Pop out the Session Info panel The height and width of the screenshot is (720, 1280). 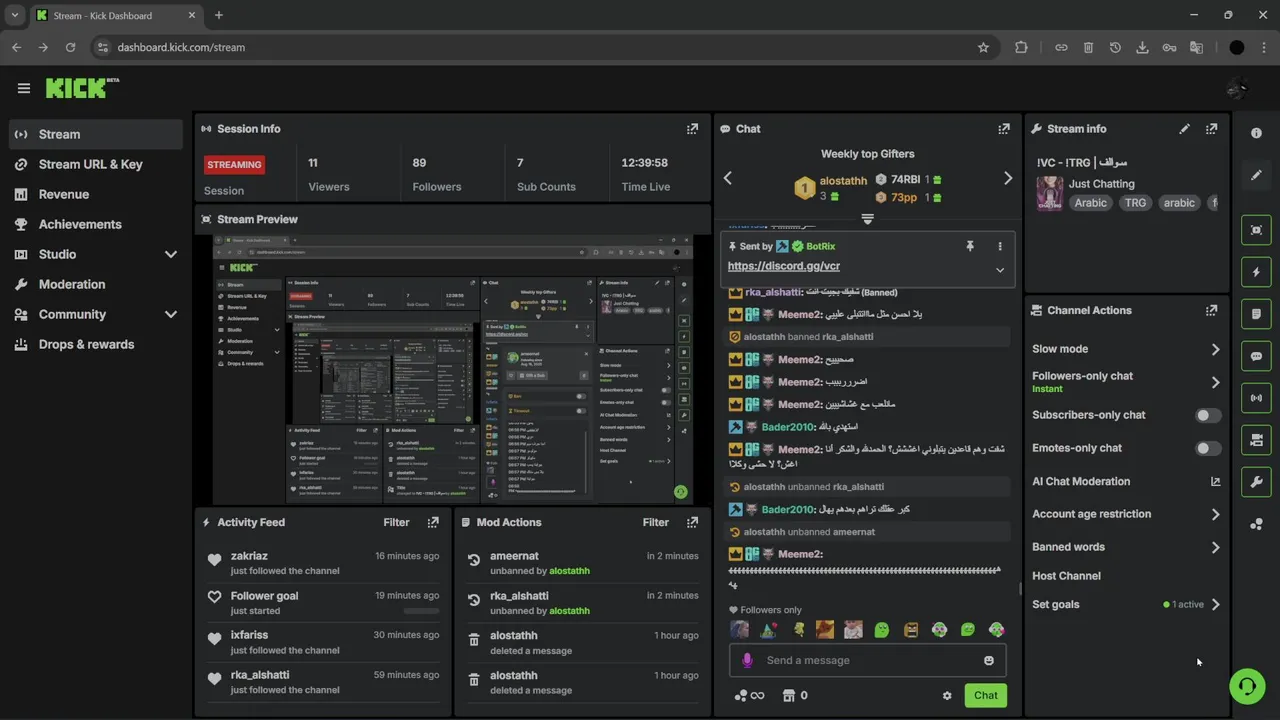point(692,129)
